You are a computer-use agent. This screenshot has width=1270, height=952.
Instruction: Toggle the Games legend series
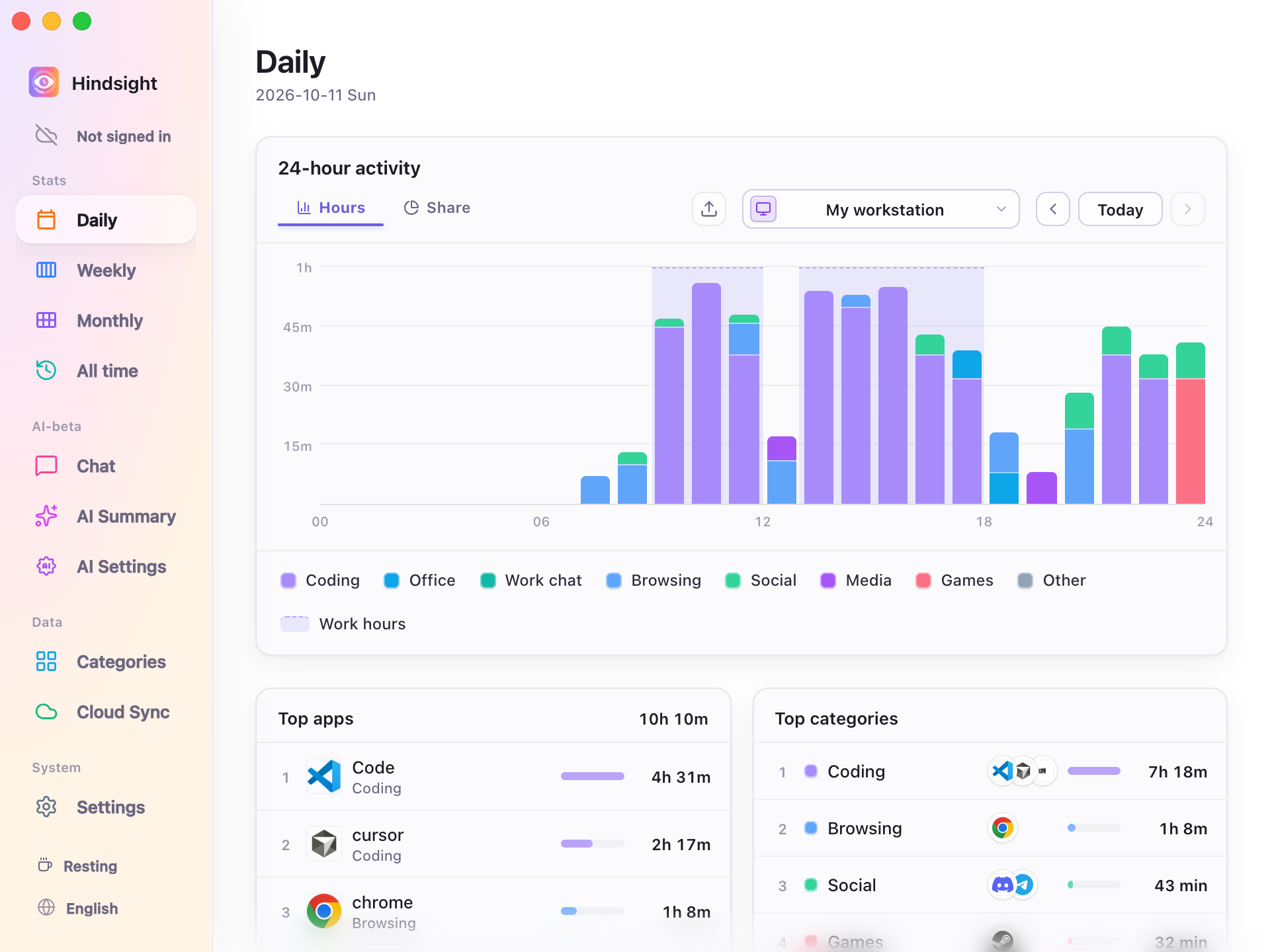[x=954, y=580]
